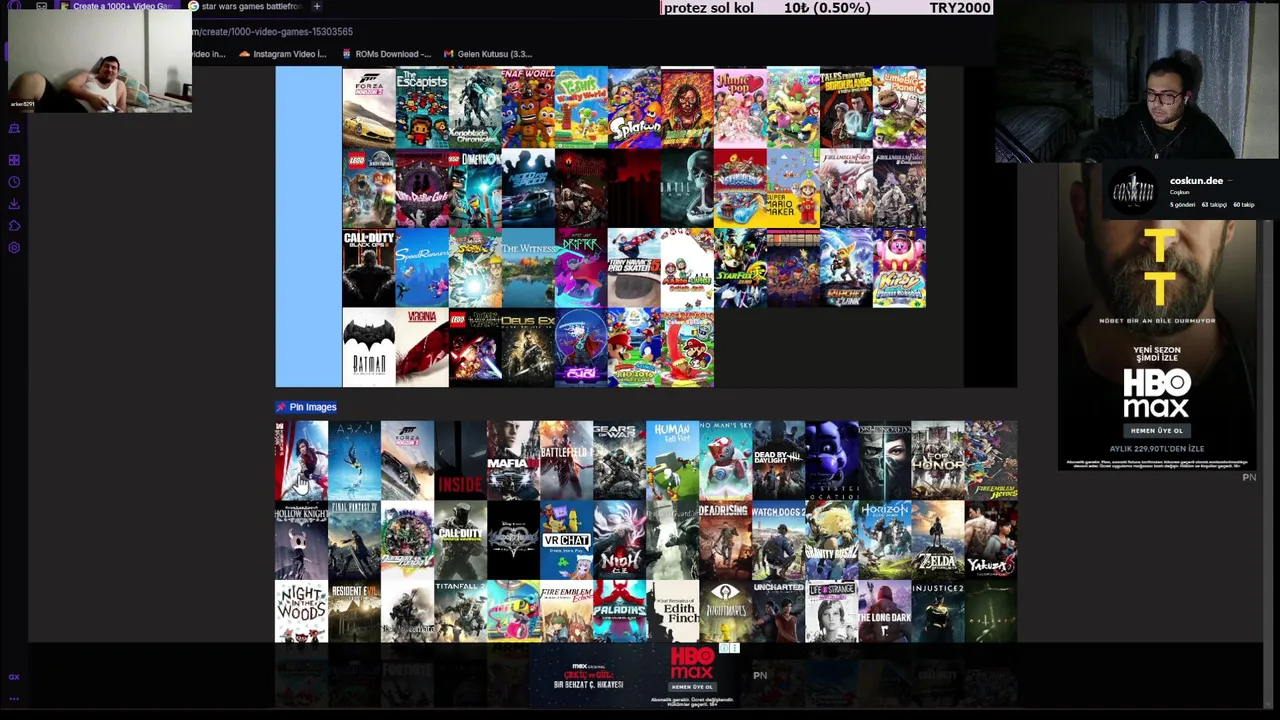Open the 'Instagram Video İ...' bookmark
Viewport: 1280px width, 720px height.
point(283,54)
